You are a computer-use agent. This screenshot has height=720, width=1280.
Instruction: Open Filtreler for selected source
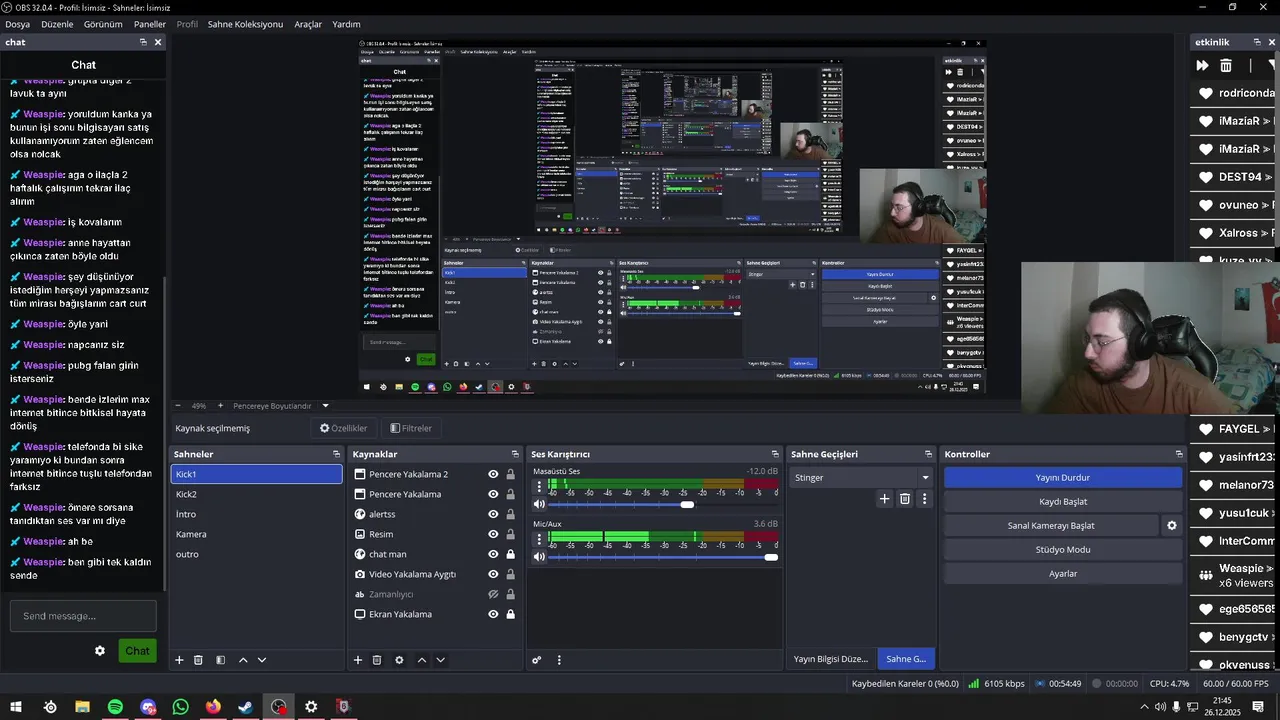tap(411, 428)
